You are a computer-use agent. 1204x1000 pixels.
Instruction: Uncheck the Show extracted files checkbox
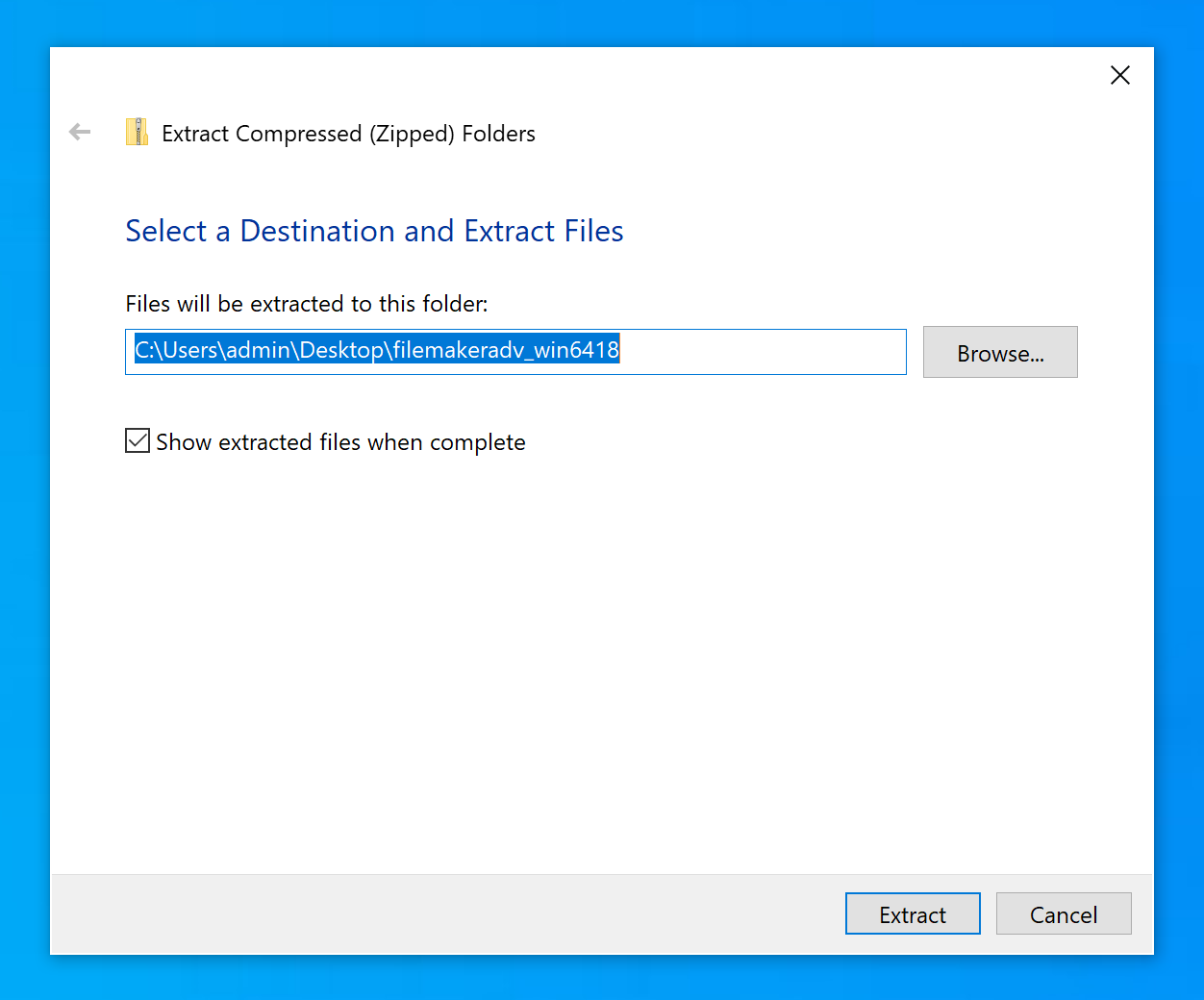[x=138, y=441]
